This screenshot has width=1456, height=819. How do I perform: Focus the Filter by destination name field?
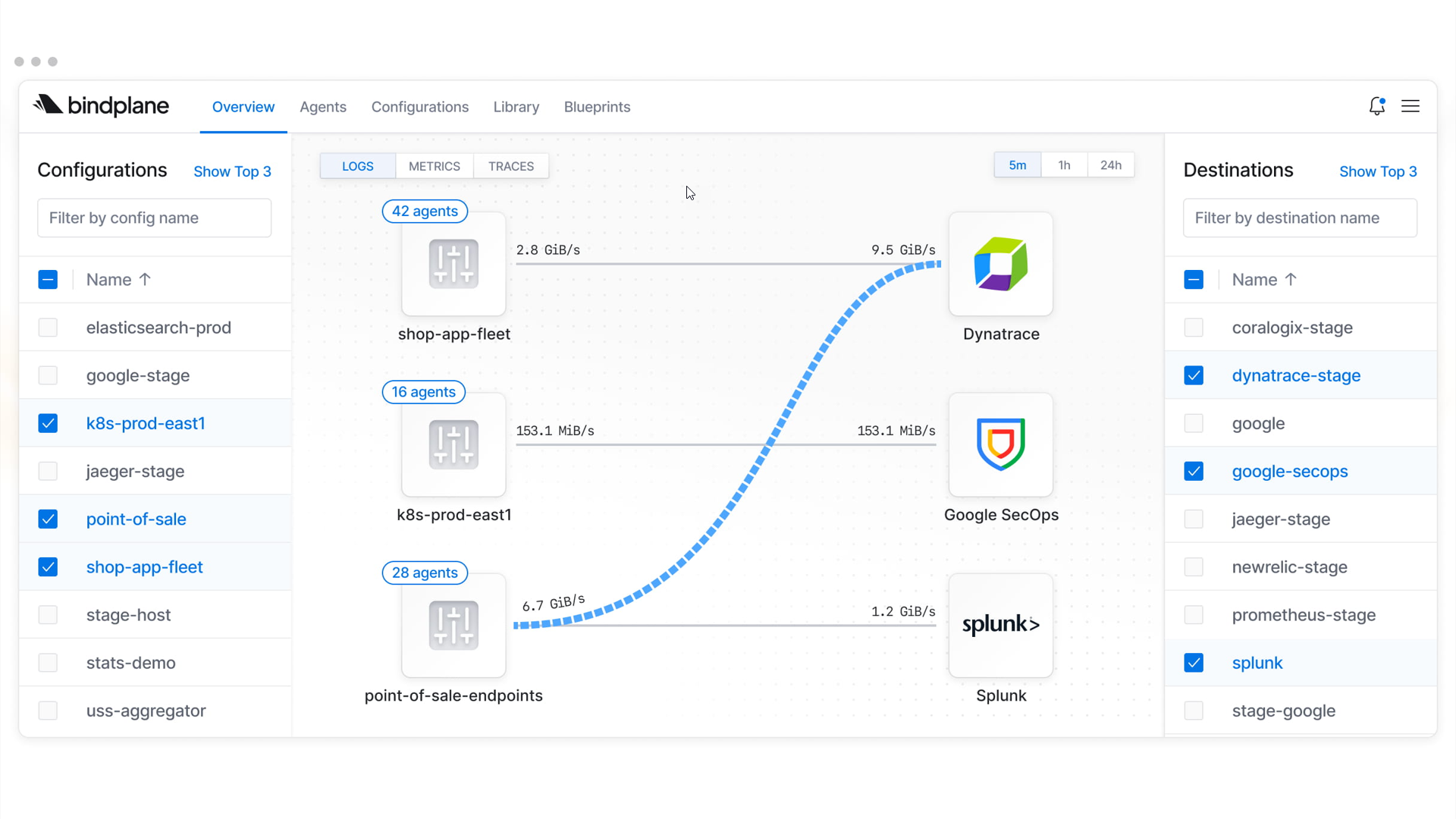point(1300,218)
